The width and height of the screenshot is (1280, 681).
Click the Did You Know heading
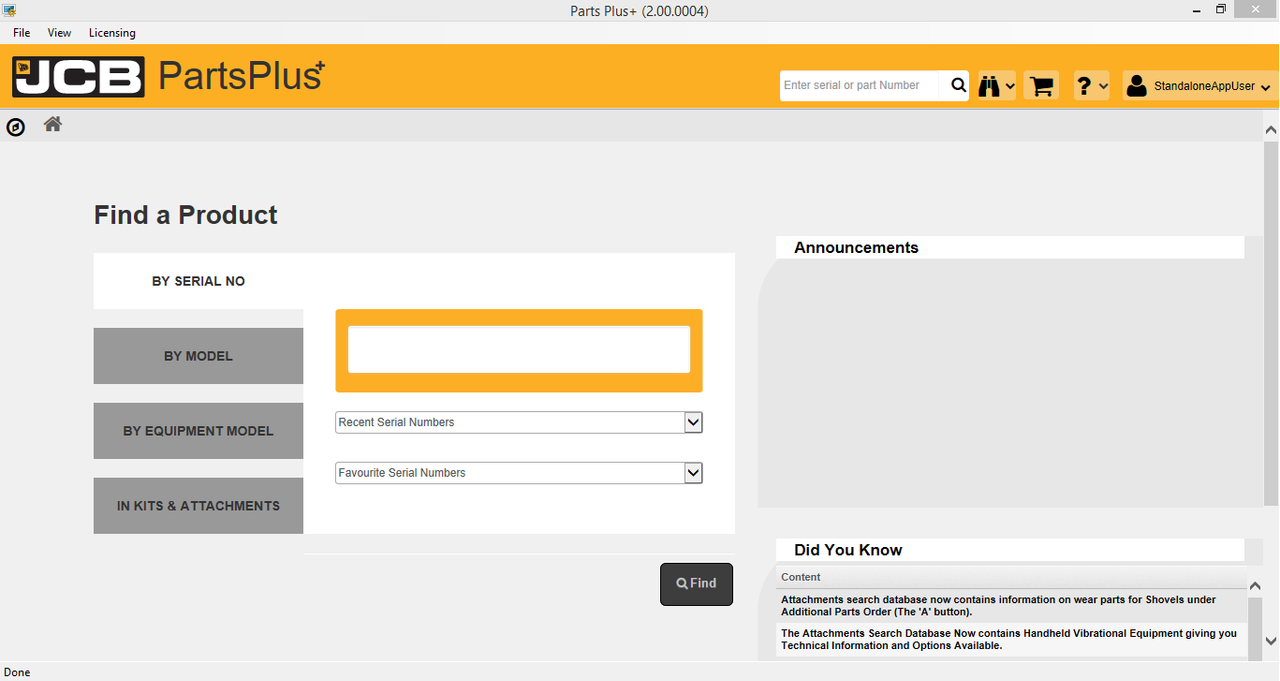[848, 550]
